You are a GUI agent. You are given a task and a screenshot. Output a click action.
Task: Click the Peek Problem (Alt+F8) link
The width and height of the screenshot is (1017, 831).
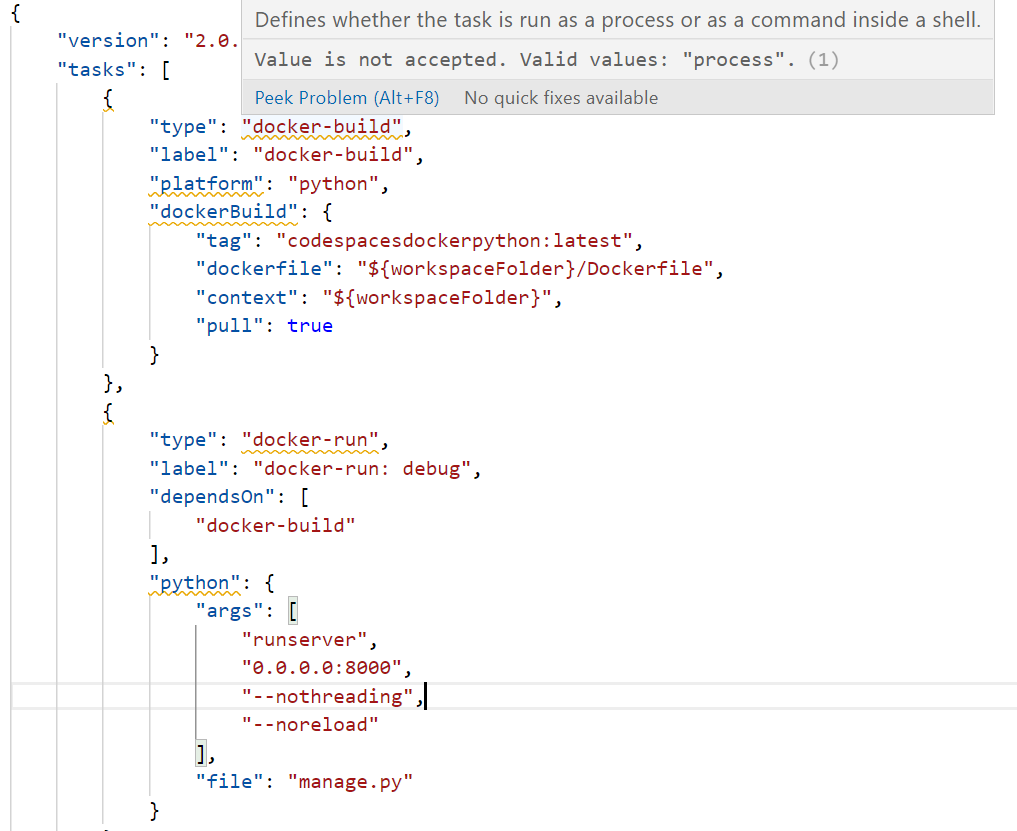(x=346, y=97)
